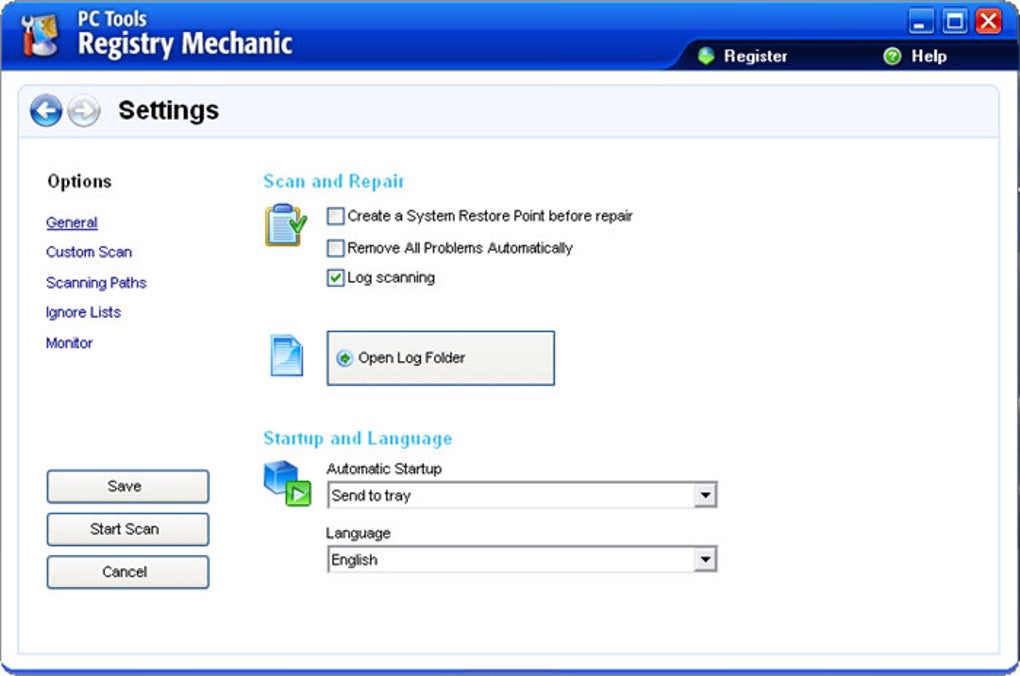Click the Settings page title

coord(168,111)
